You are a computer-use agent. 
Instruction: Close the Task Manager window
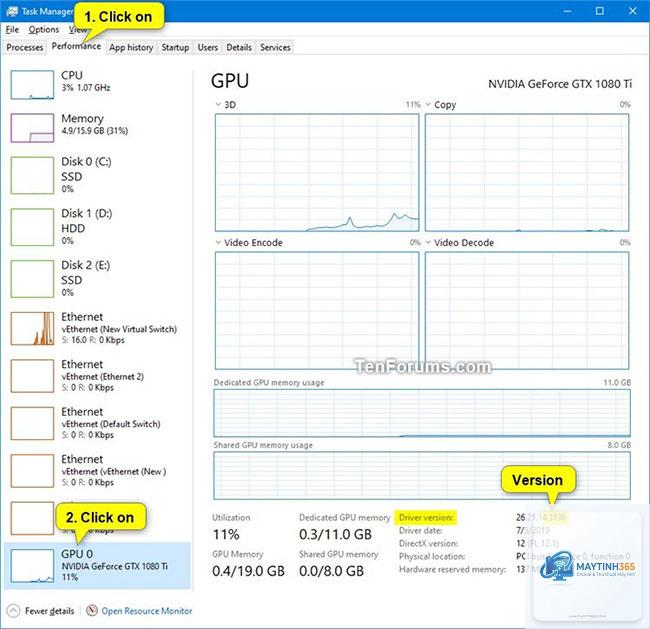tap(633, 11)
